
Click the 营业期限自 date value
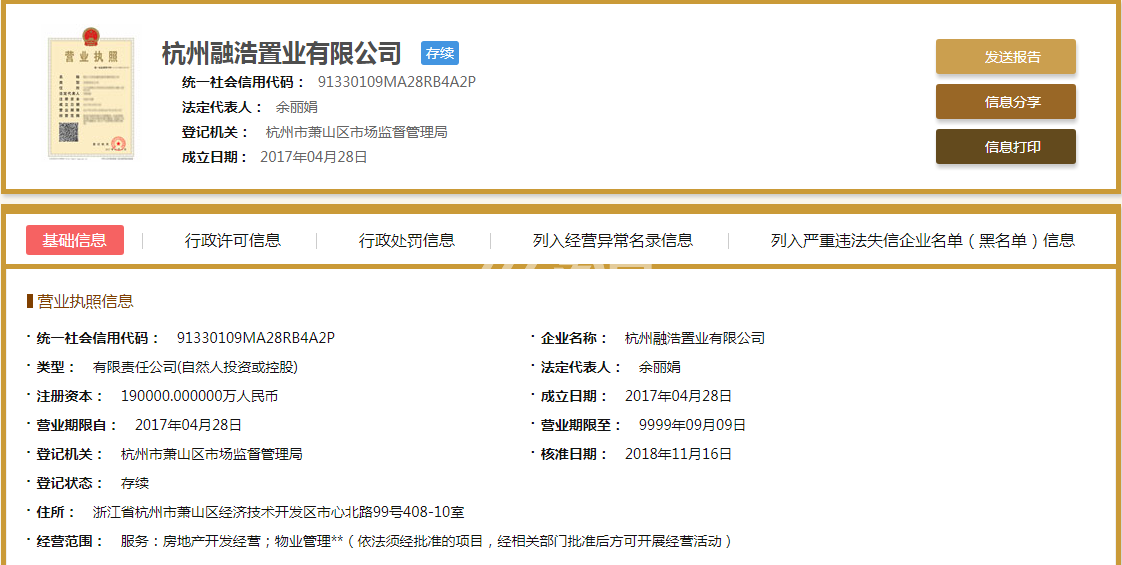(188, 425)
